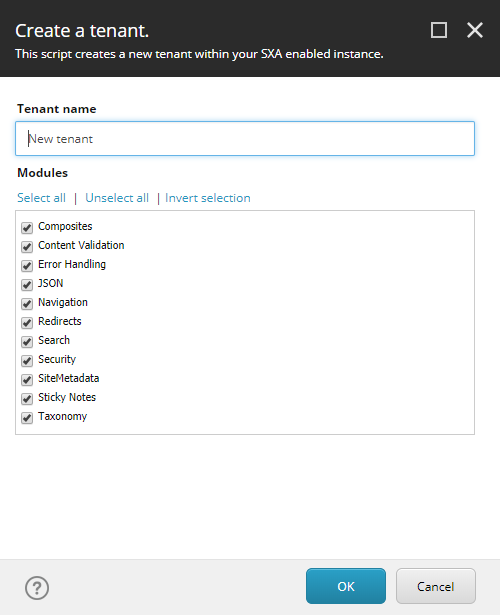
Task: Uncheck the Composites module checkbox
Action: click(x=27, y=227)
